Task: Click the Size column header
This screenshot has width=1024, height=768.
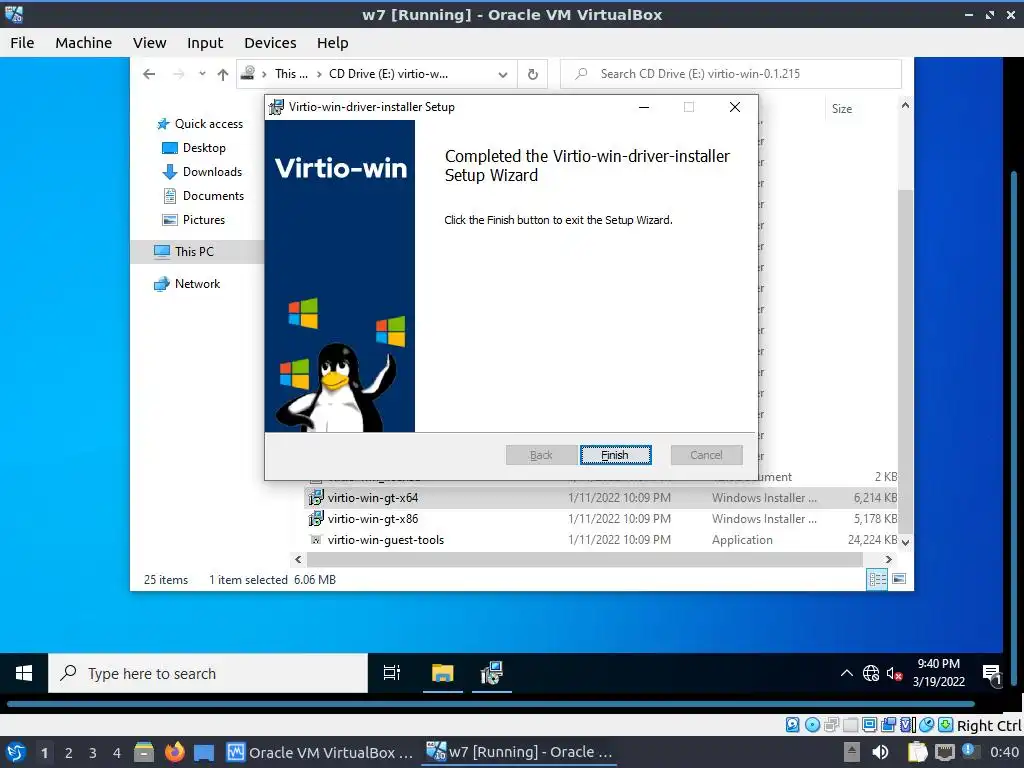Action: coord(842,109)
